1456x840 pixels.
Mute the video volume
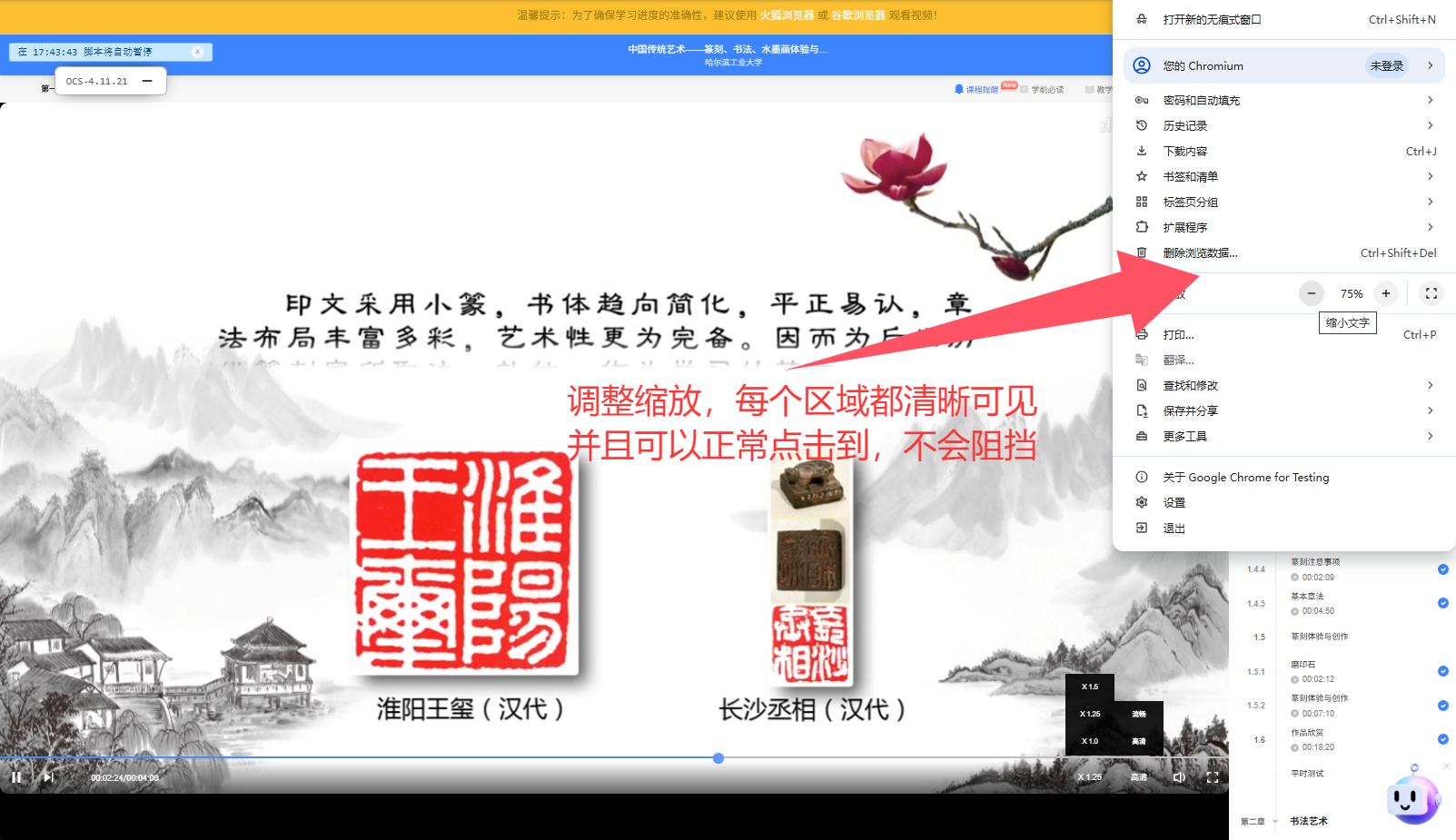coord(1179,777)
